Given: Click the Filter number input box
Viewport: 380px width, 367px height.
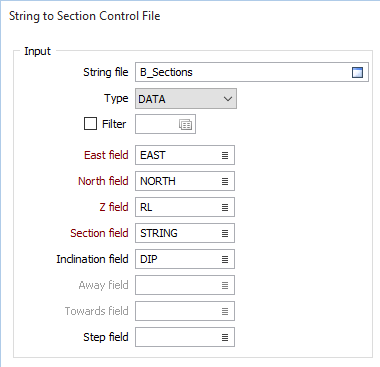Looking at the screenshot, I should pos(165,124).
